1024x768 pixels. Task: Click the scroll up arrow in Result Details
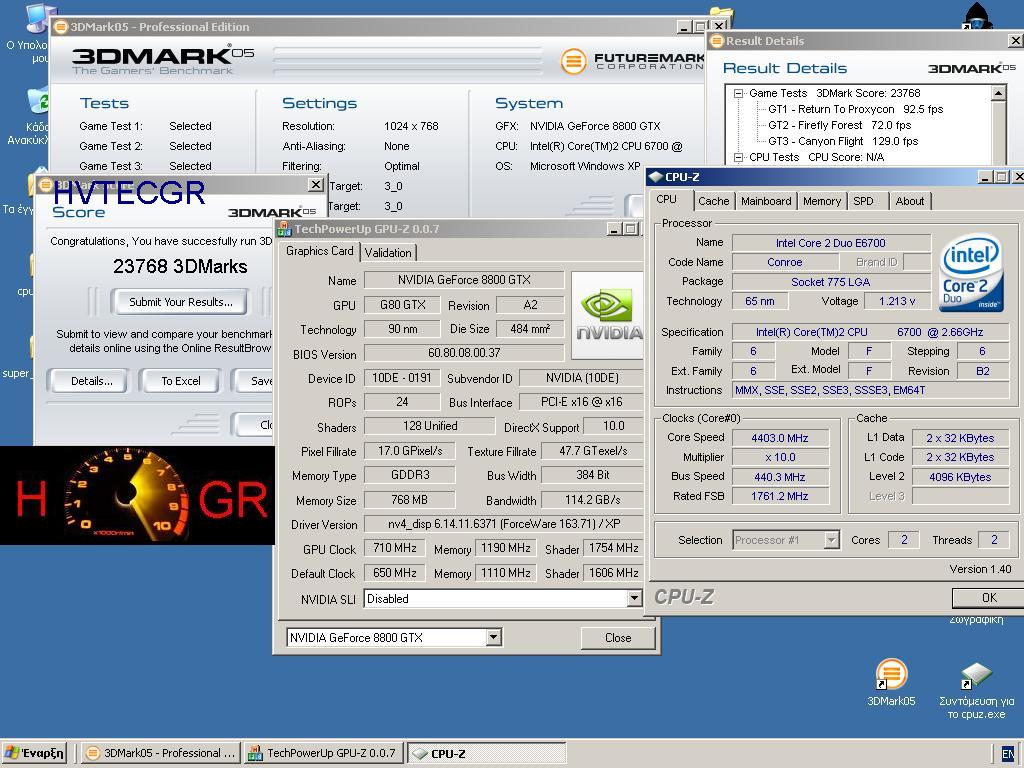click(999, 93)
